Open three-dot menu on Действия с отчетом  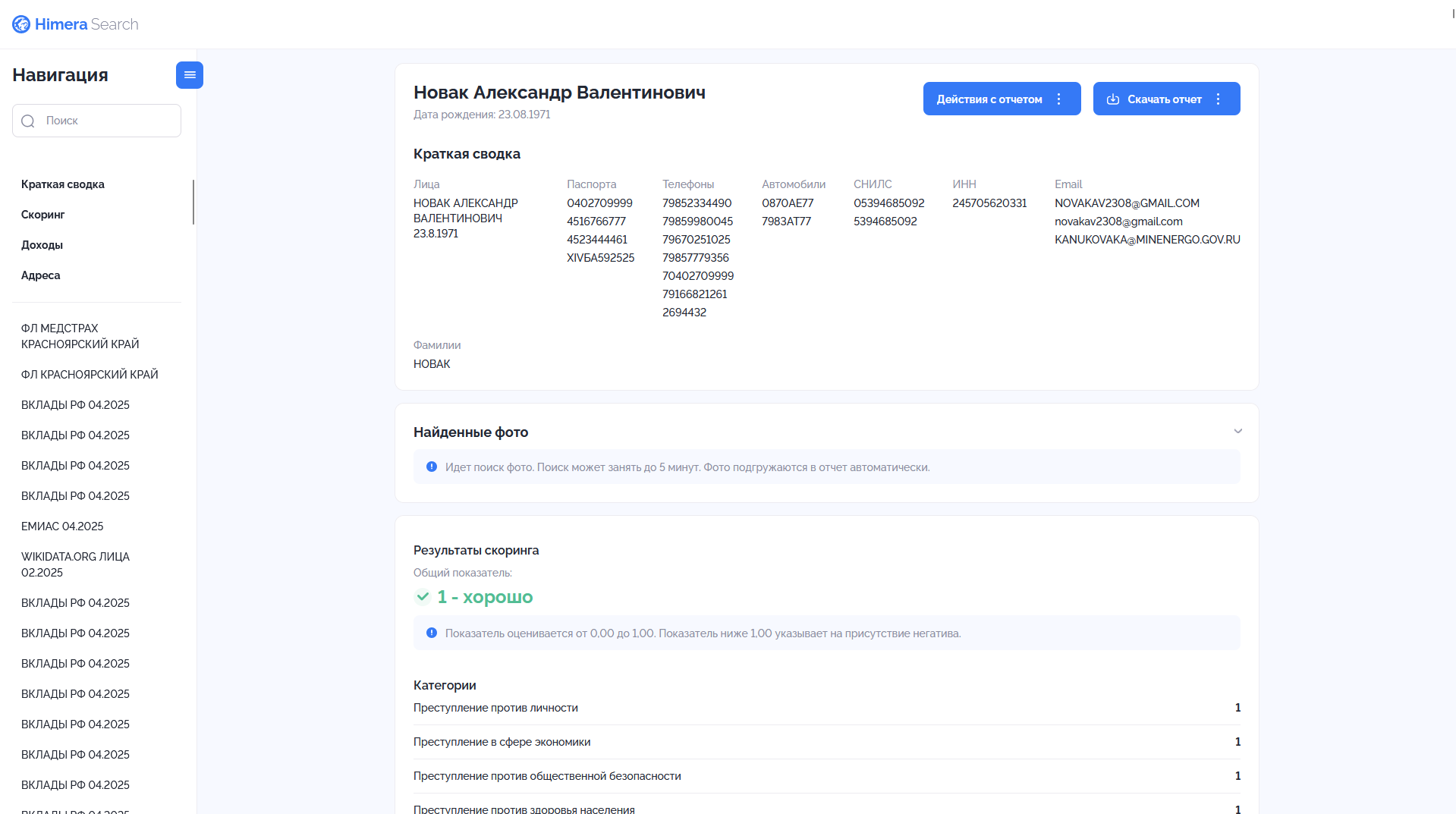pos(1059,99)
